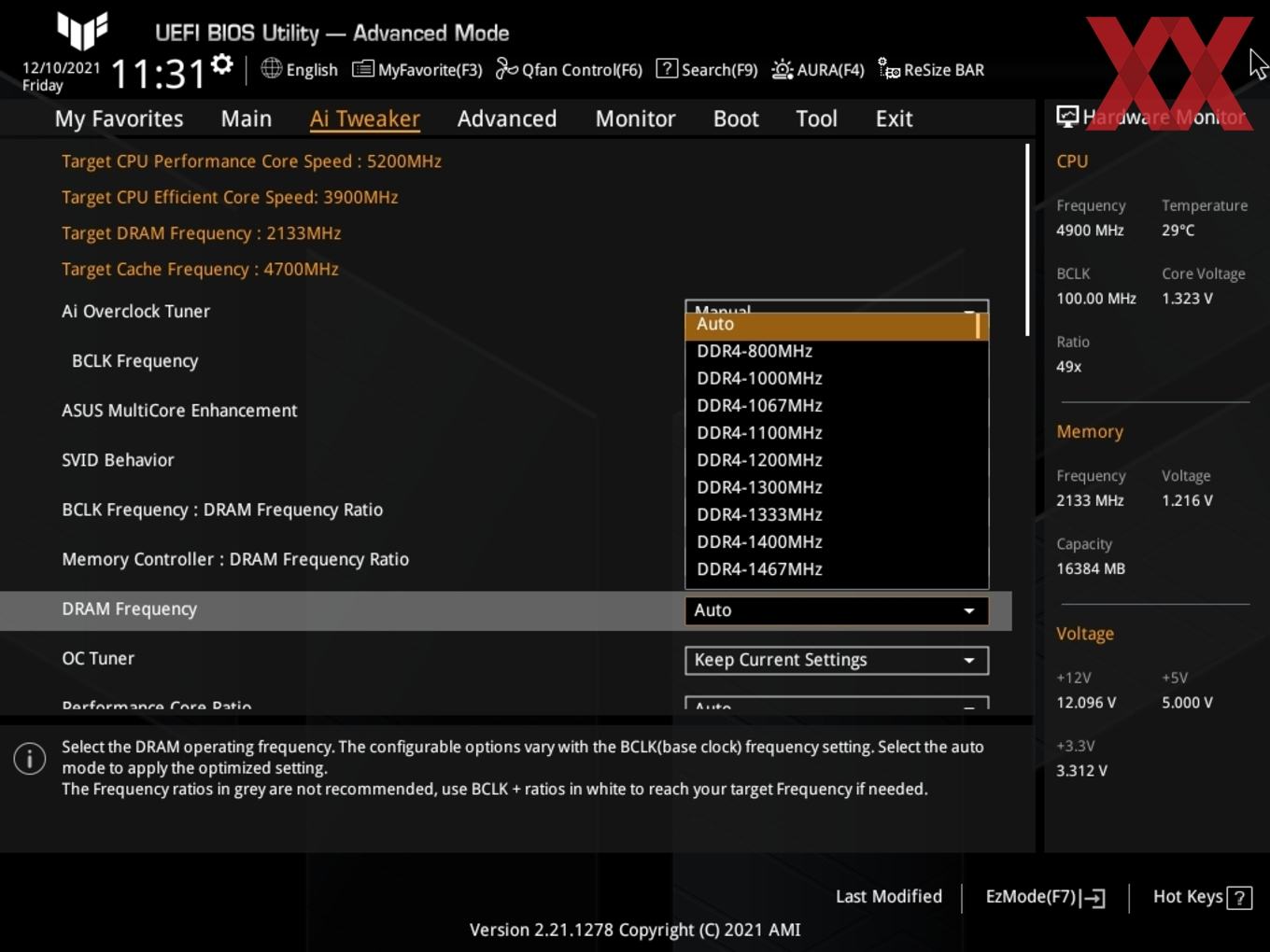Viewport: 1270px width, 952px height.
Task: Open OC Tuner Keep Current Settings dropdown
Action: pyautogui.click(x=837, y=660)
